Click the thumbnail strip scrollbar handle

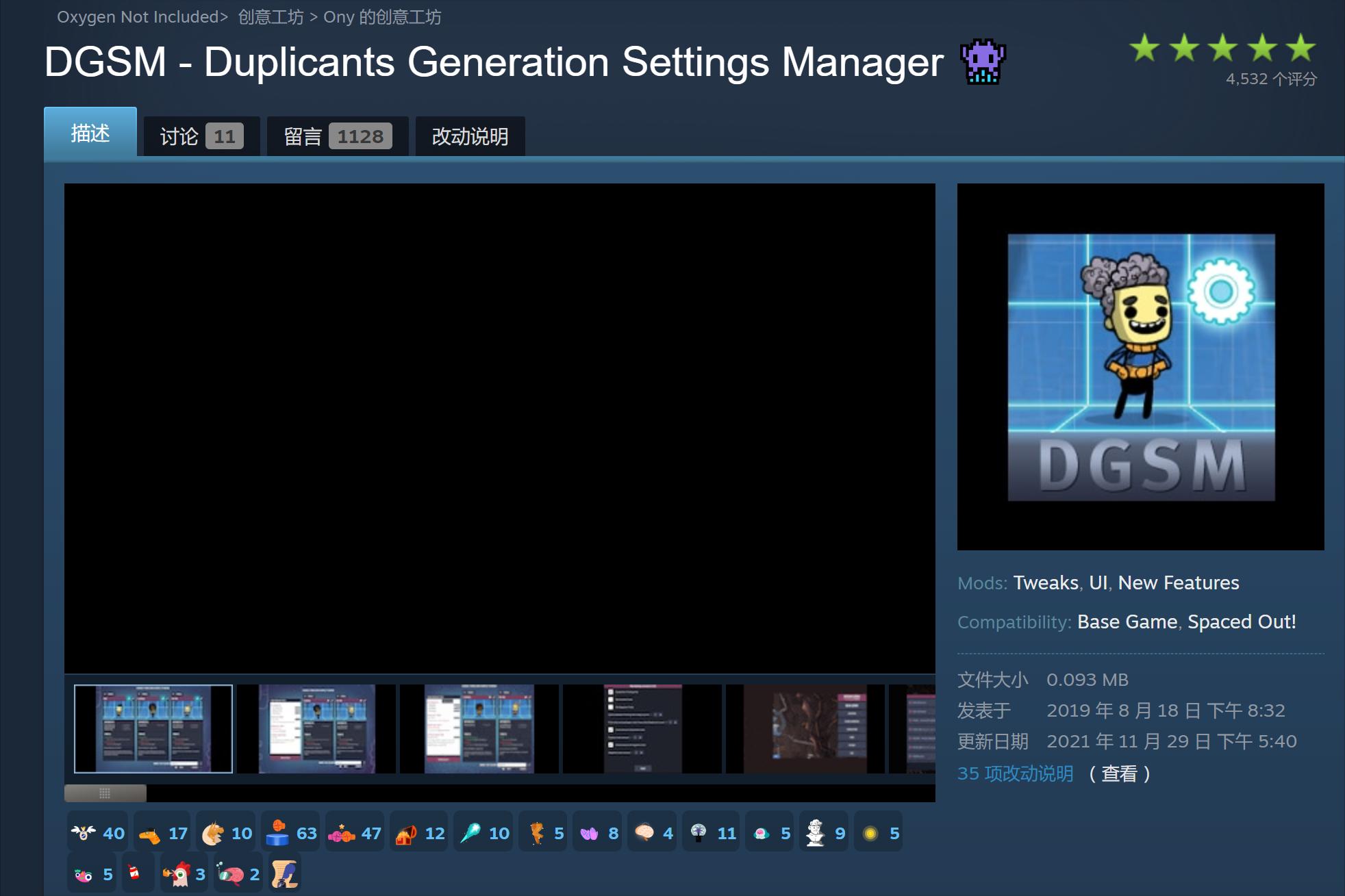[105, 793]
